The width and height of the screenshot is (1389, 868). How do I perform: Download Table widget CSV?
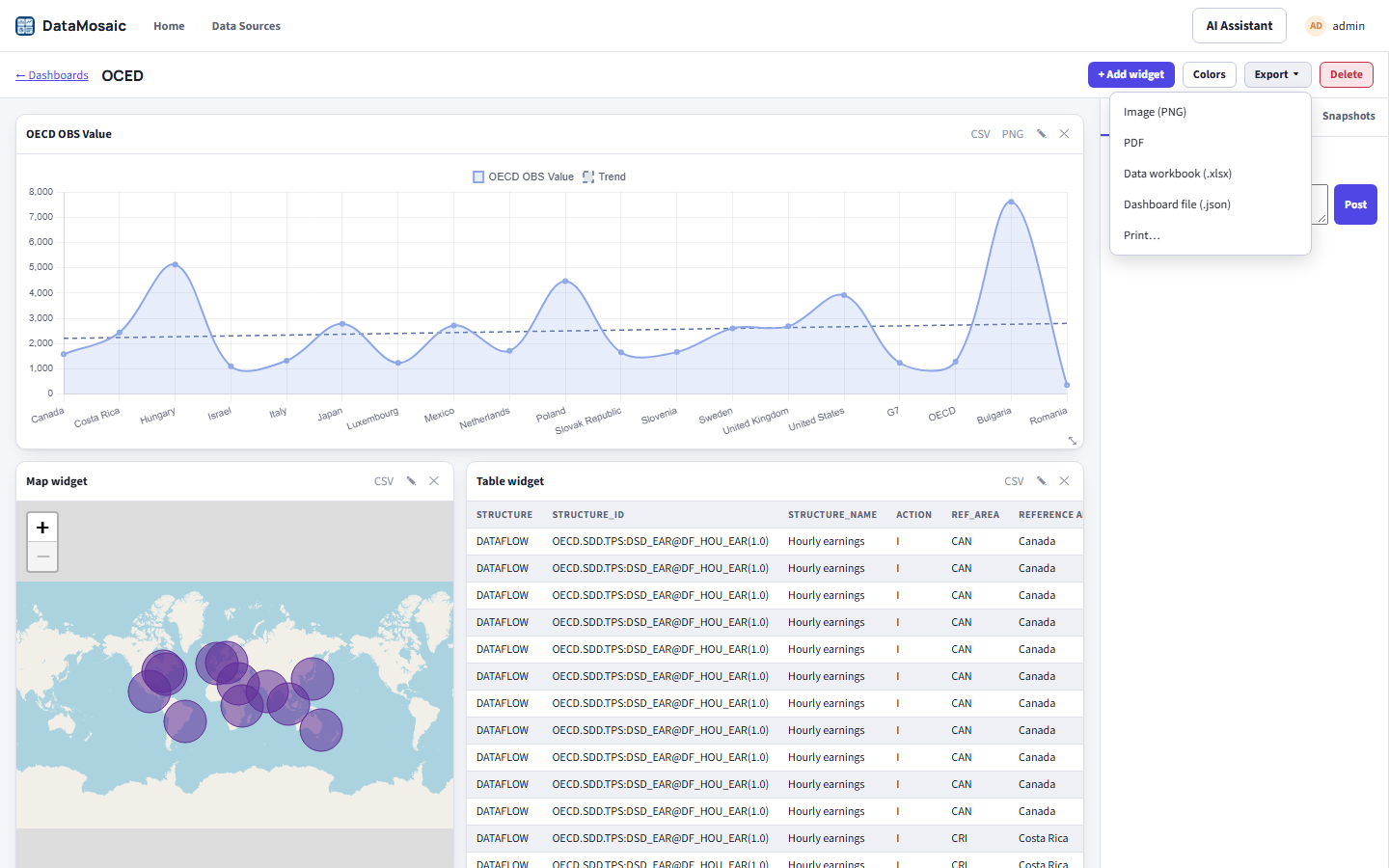click(x=1014, y=481)
